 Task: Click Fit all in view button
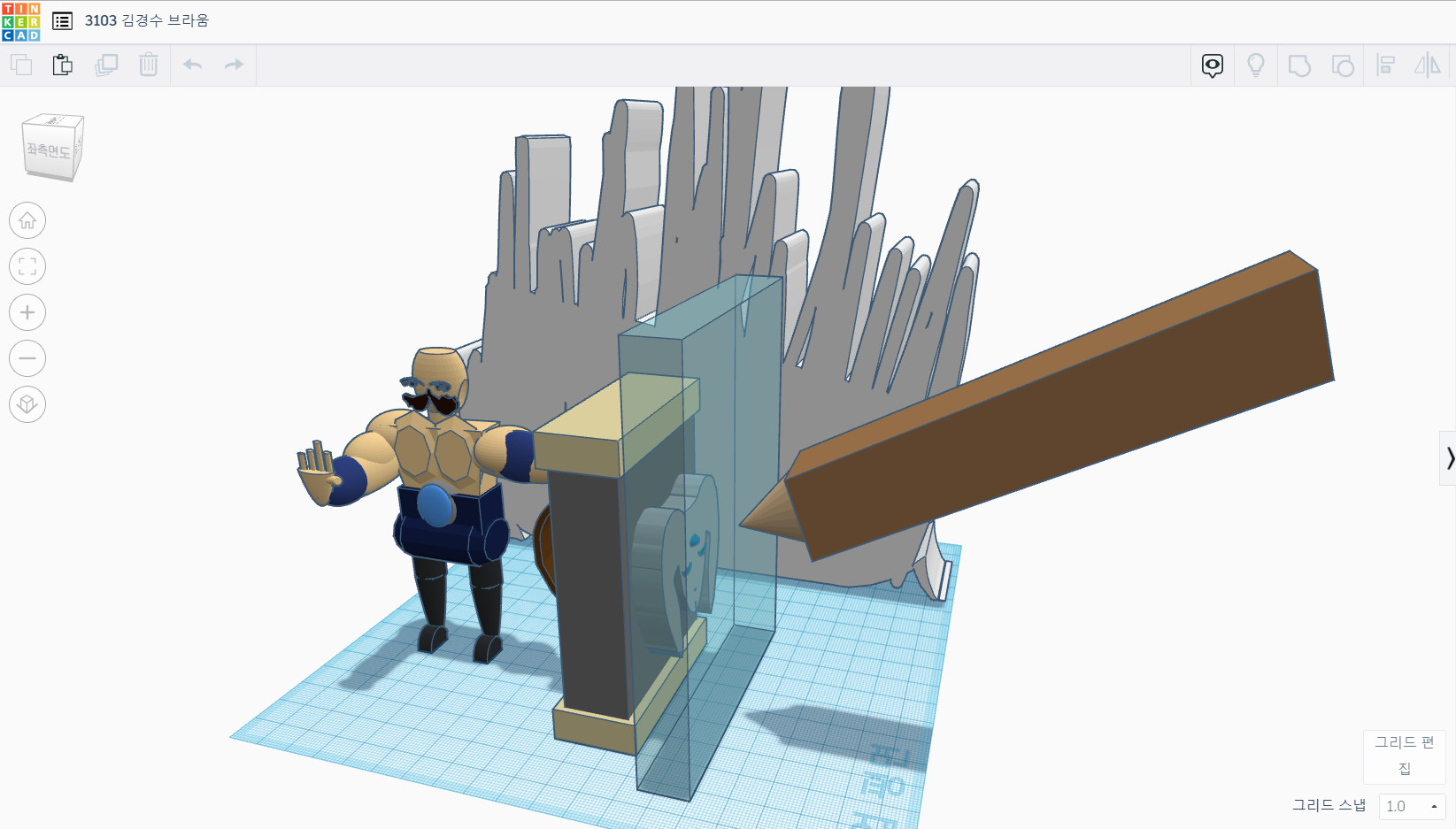pos(27,266)
